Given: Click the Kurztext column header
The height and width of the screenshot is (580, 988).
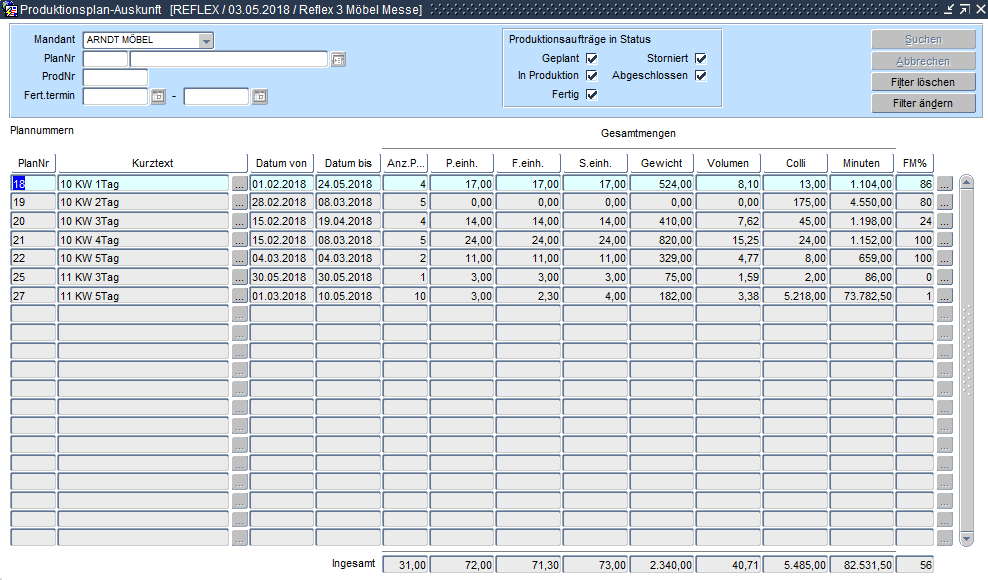Looking at the screenshot, I should [x=152, y=163].
